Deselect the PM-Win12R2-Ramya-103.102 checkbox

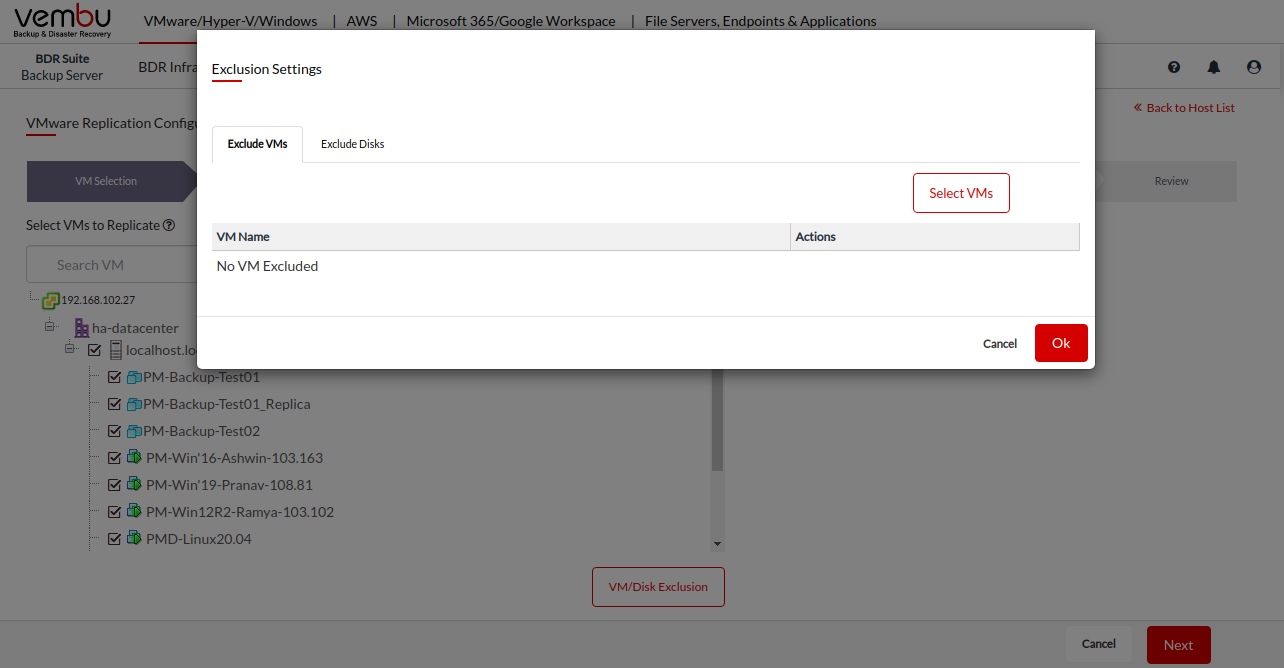coord(114,512)
